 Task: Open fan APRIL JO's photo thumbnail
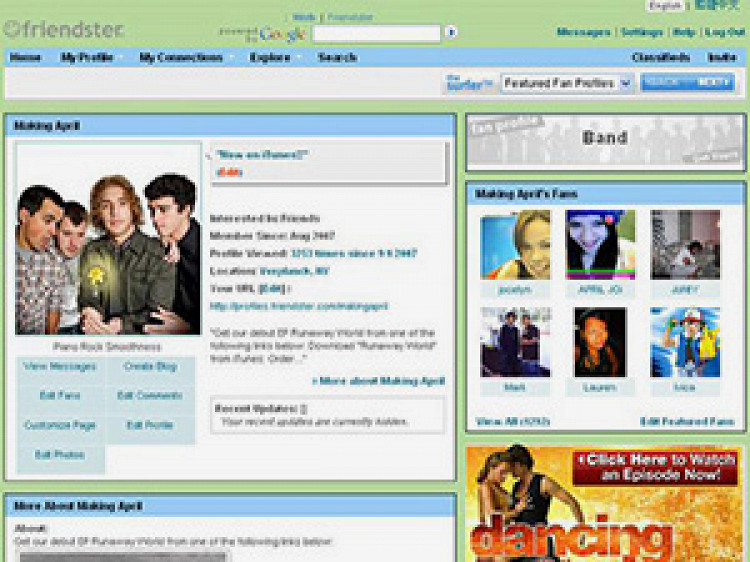tap(600, 244)
